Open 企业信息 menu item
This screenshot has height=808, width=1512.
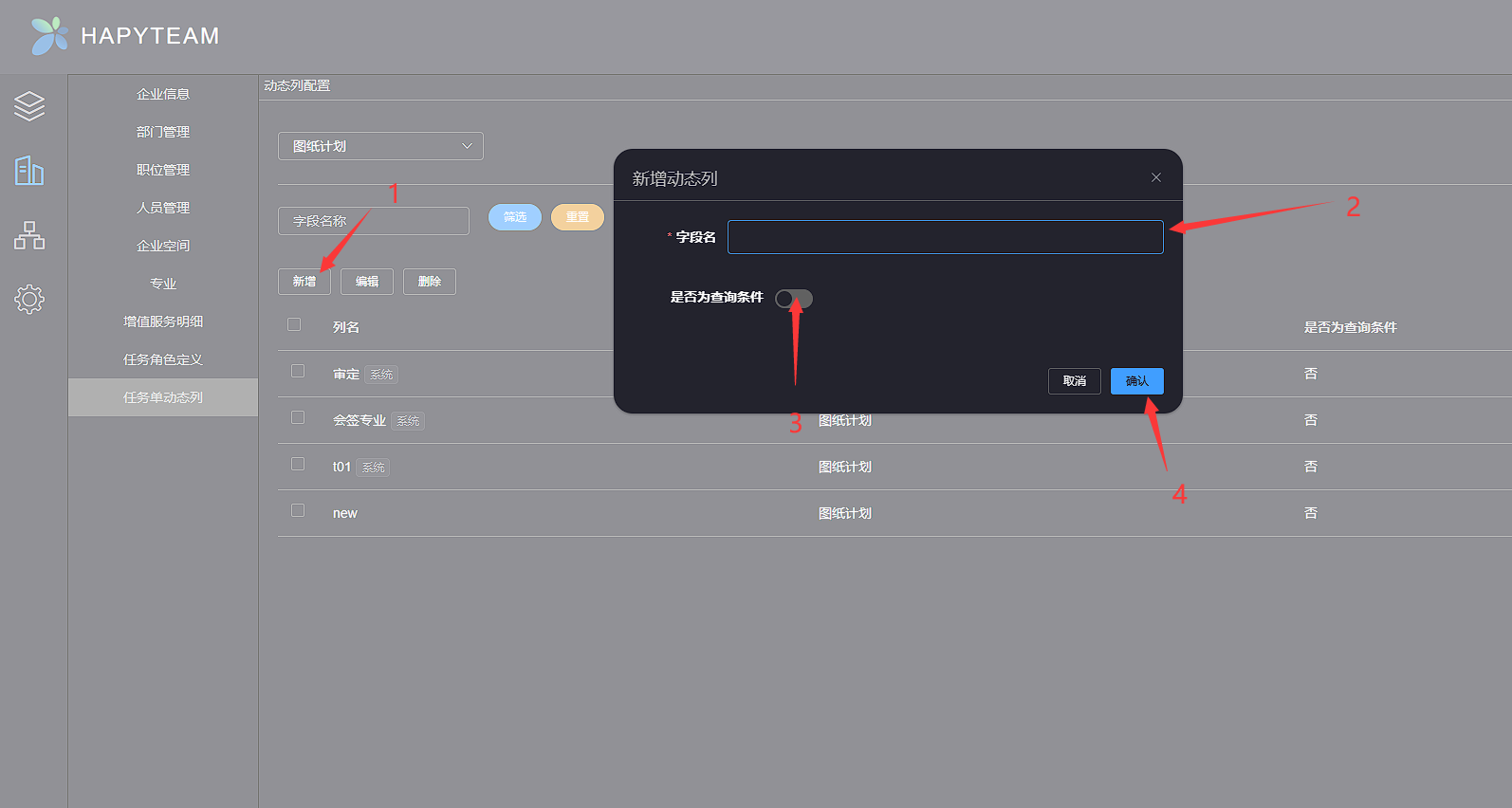pyautogui.click(x=163, y=94)
